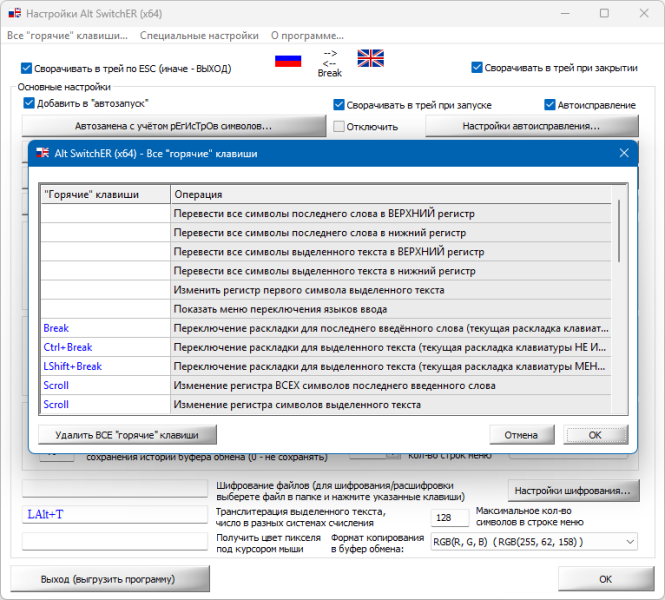This screenshot has width=665, height=600.
Task: Click the British flag icon
Action: [370, 58]
